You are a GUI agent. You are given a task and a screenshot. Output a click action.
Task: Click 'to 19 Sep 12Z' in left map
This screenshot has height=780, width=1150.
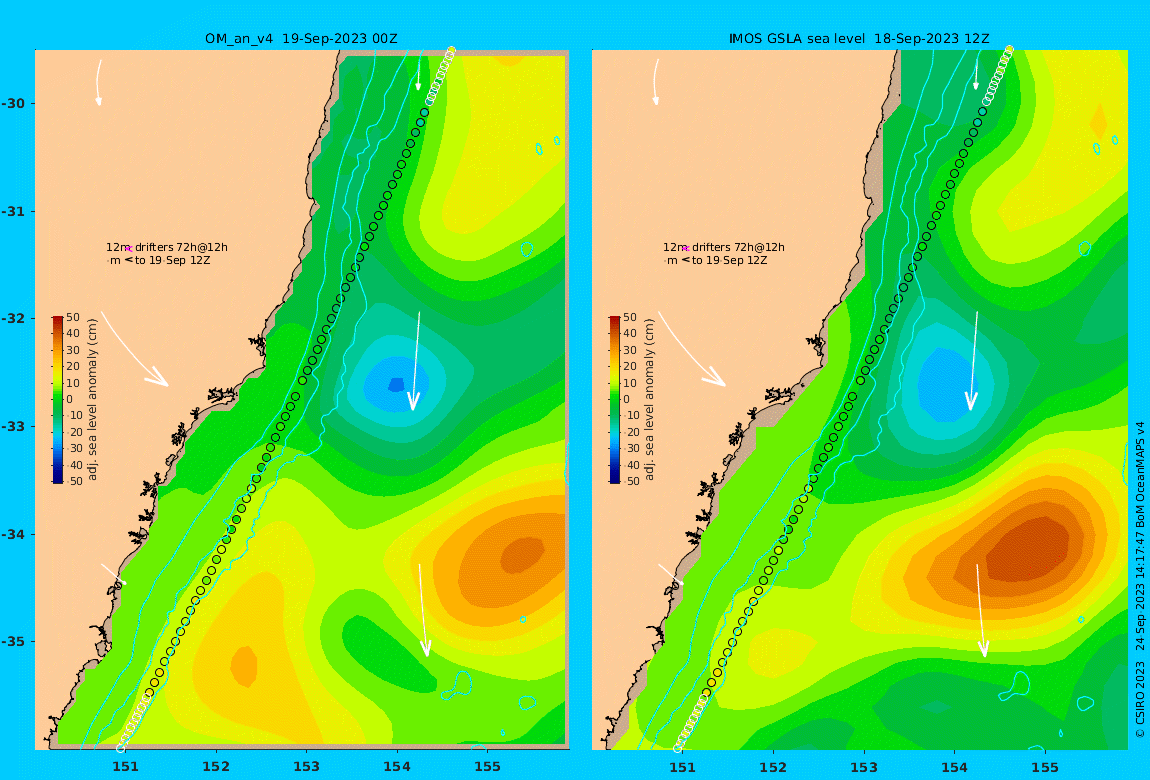(172, 260)
